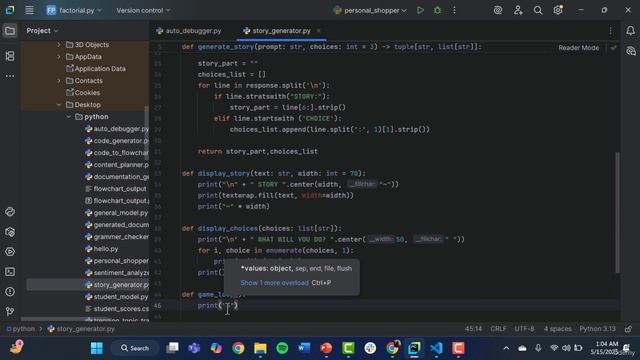Open the Git tool window icon
Screen dimensions: 640x360
click(10, 311)
